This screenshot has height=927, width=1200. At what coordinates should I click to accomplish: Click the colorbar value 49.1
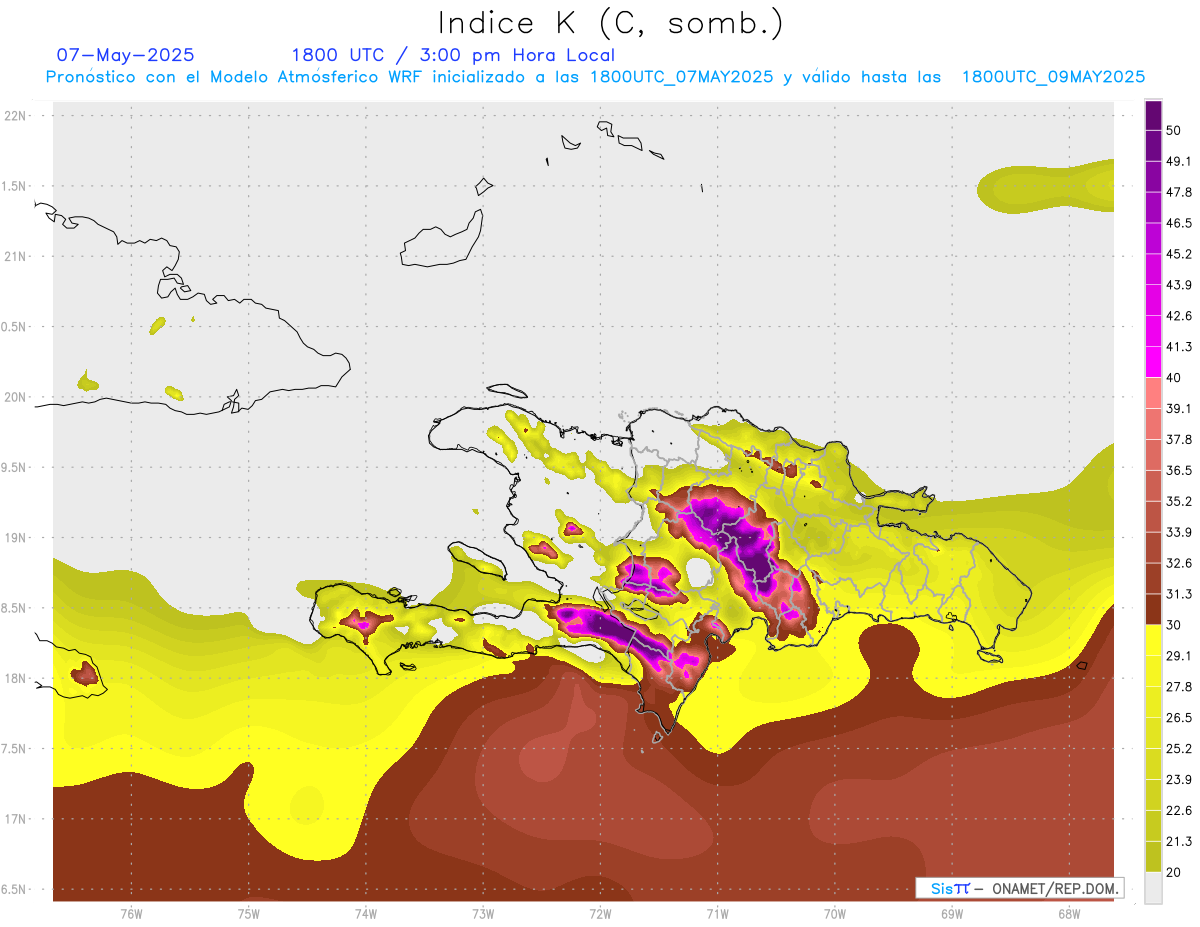tap(1178, 161)
